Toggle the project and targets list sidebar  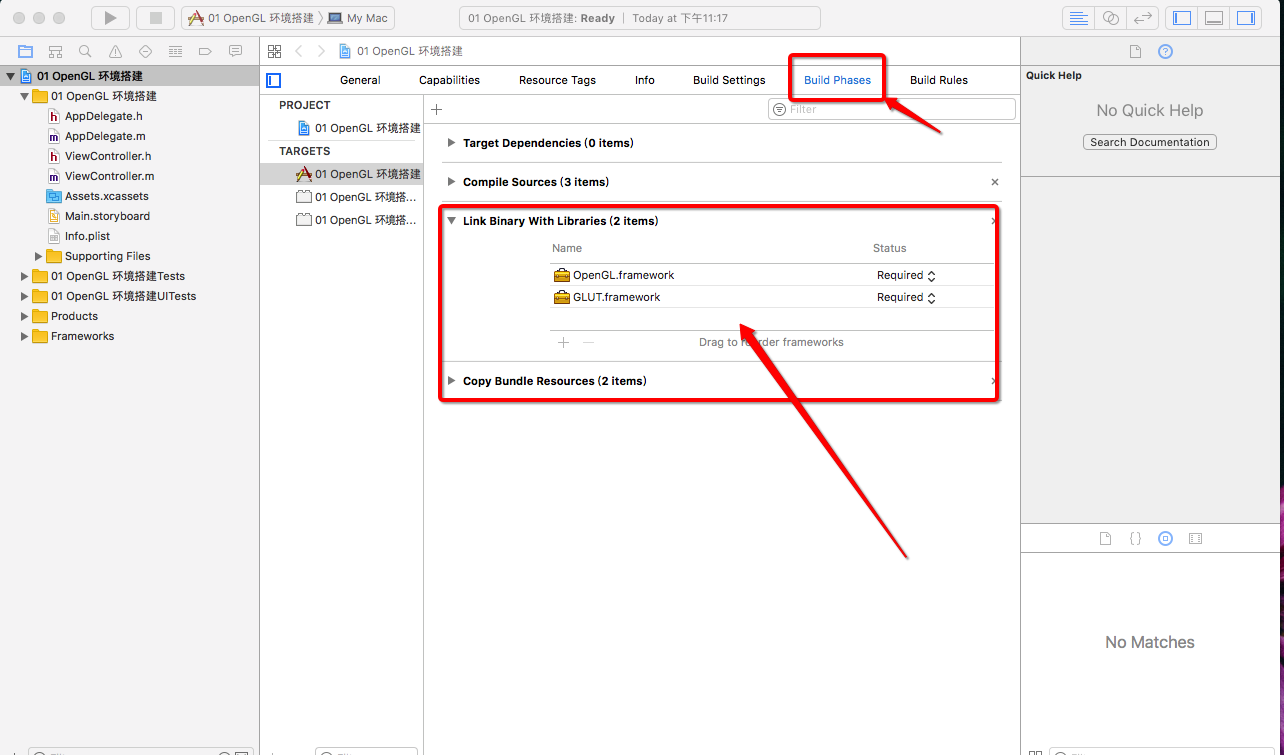[274, 80]
